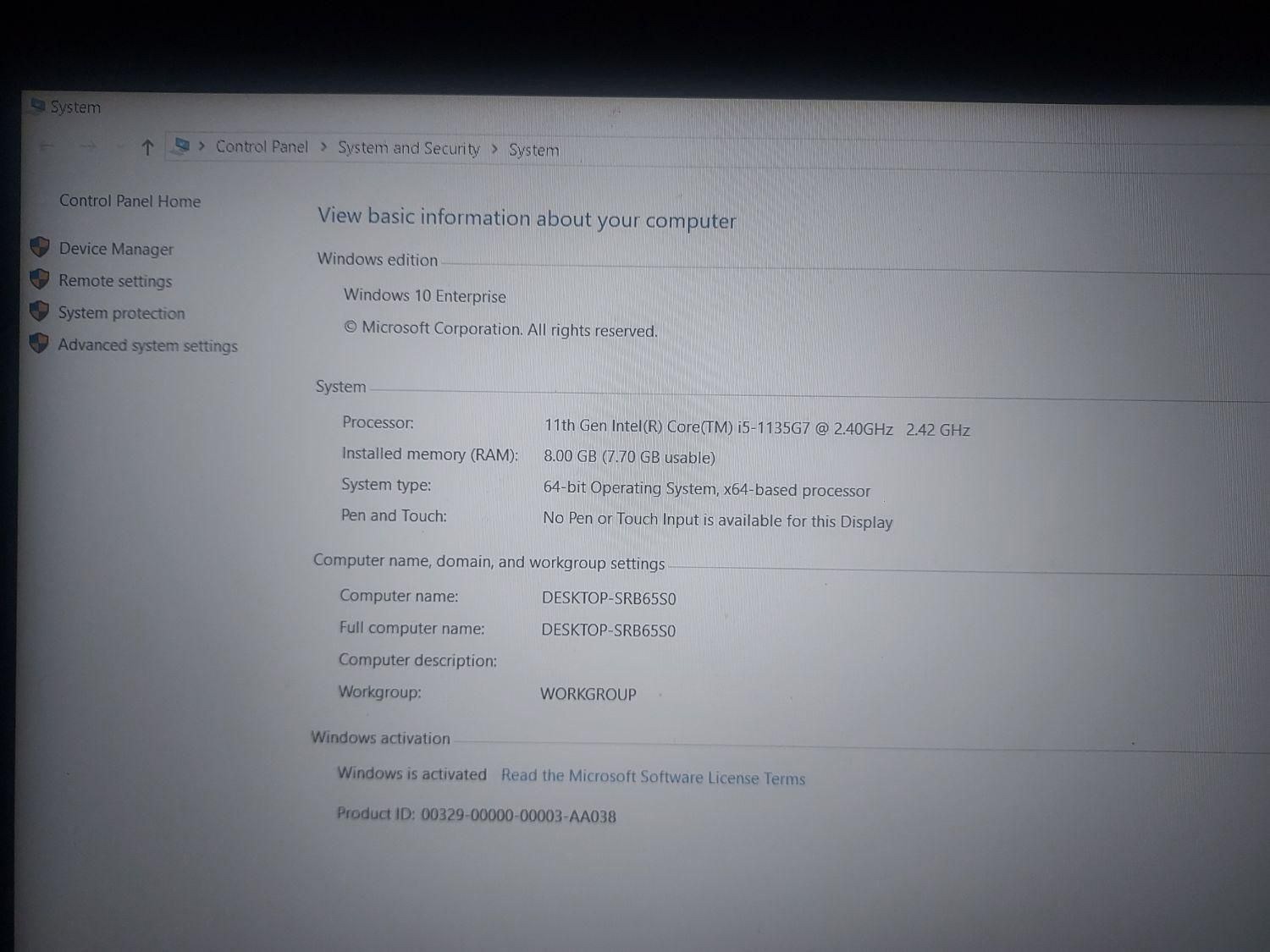This screenshot has height=952, width=1270.
Task: Click the shield icon beside Device Manager
Action: 40,247
